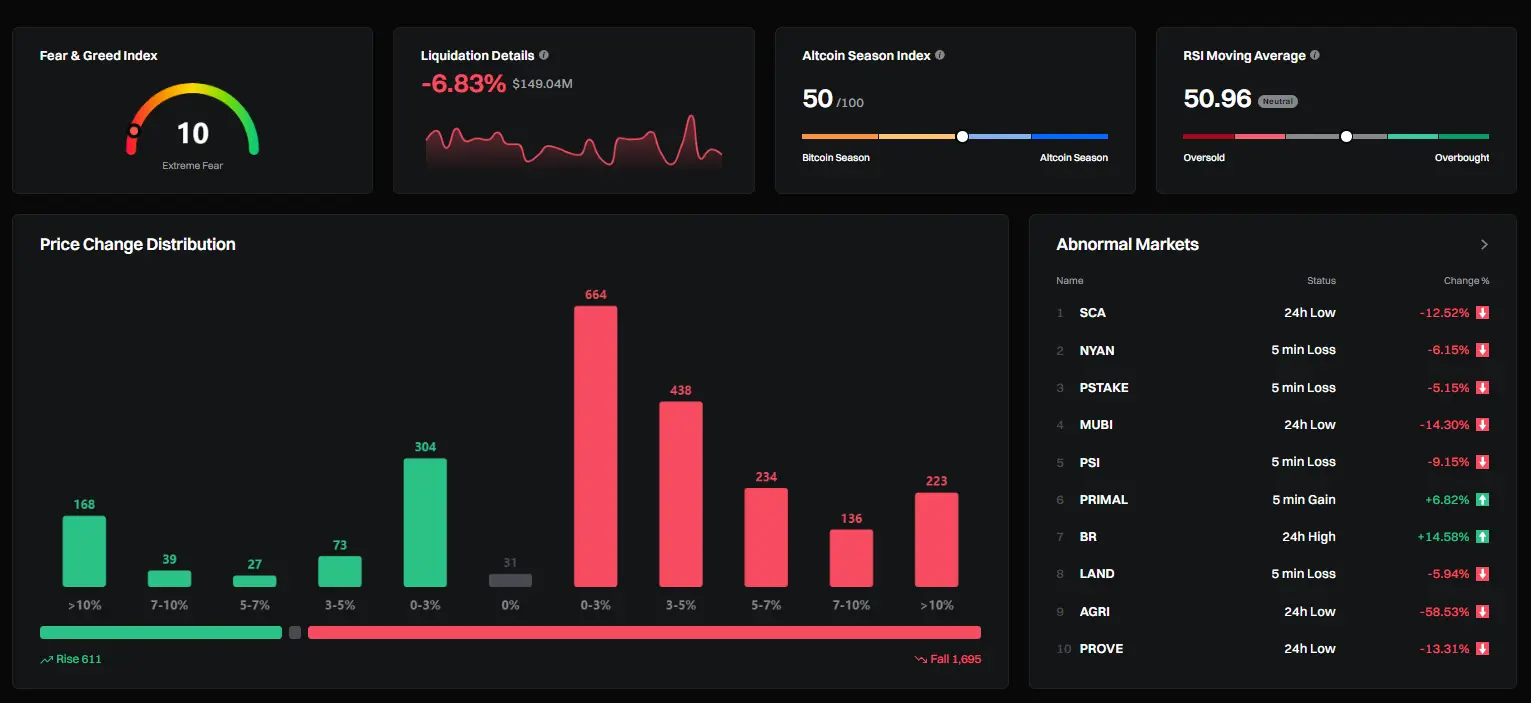This screenshot has height=703, width=1531.
Task: Click the green up-arrow icon beside PRIMAL
Action: [x=1483, y=499]
